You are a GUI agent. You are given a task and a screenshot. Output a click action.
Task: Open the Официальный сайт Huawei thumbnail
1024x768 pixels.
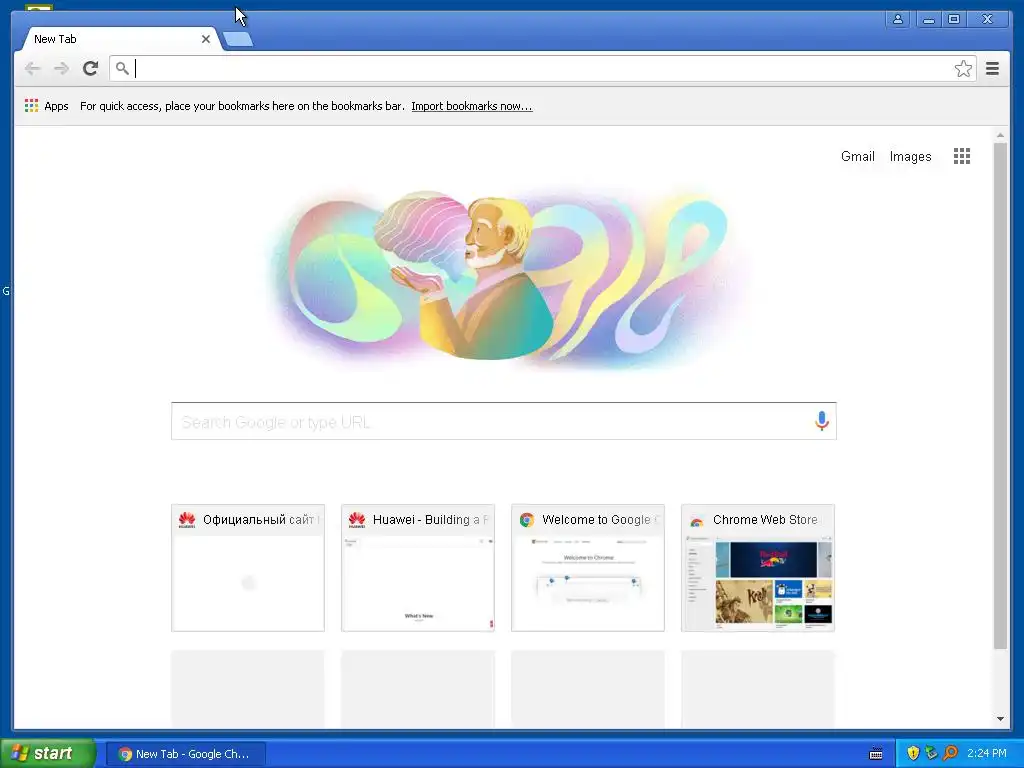point(248,568)
